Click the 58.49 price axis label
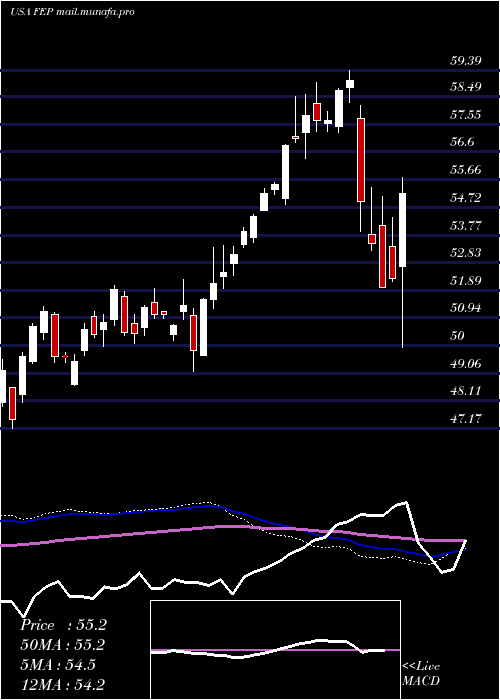This screenshot has height=700, width=500. [x=465, y=87]
